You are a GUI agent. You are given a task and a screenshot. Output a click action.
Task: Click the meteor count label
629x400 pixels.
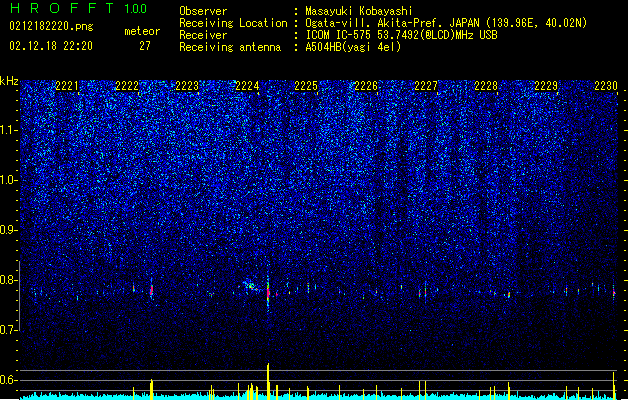(x=142, y=31)
